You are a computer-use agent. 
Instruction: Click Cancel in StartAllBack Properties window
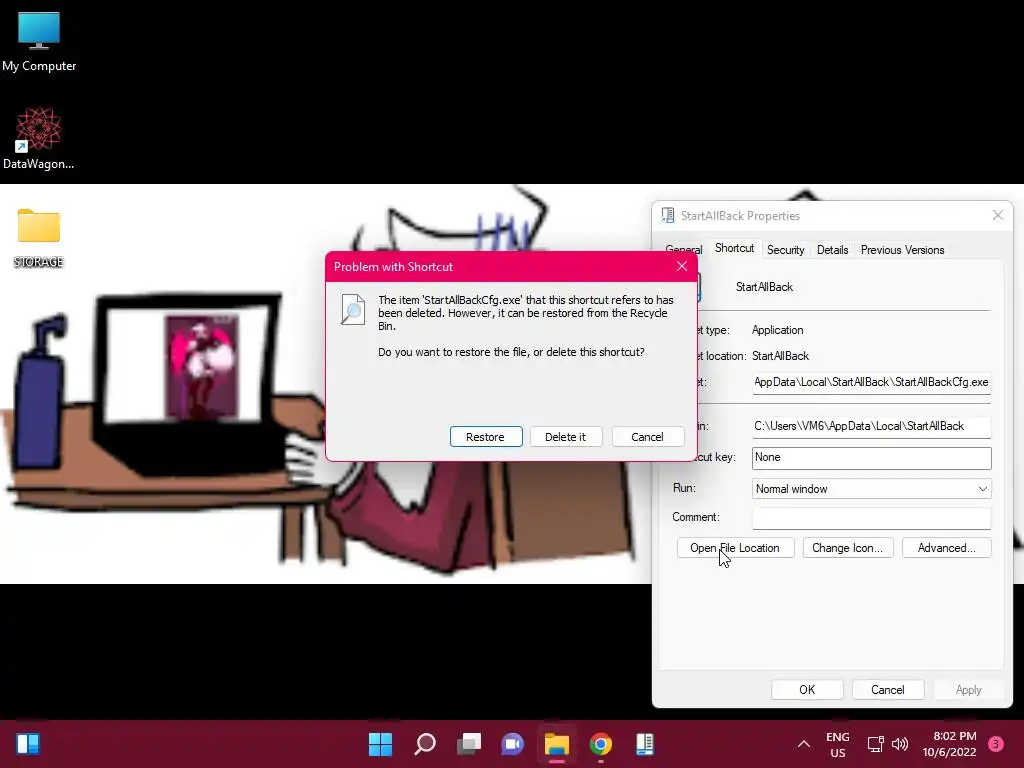(x=888, y=690)
